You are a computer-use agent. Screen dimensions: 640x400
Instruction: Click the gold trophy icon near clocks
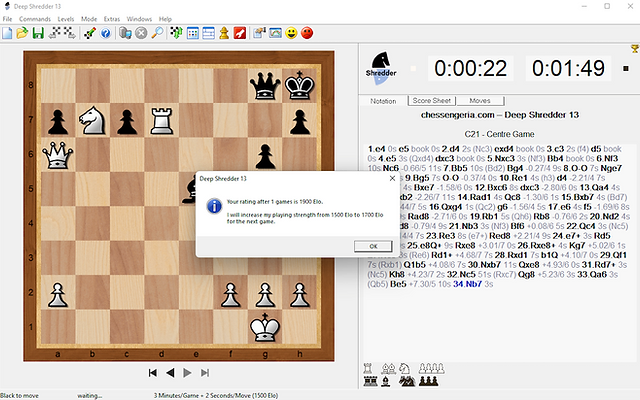(x=635, y=49)
